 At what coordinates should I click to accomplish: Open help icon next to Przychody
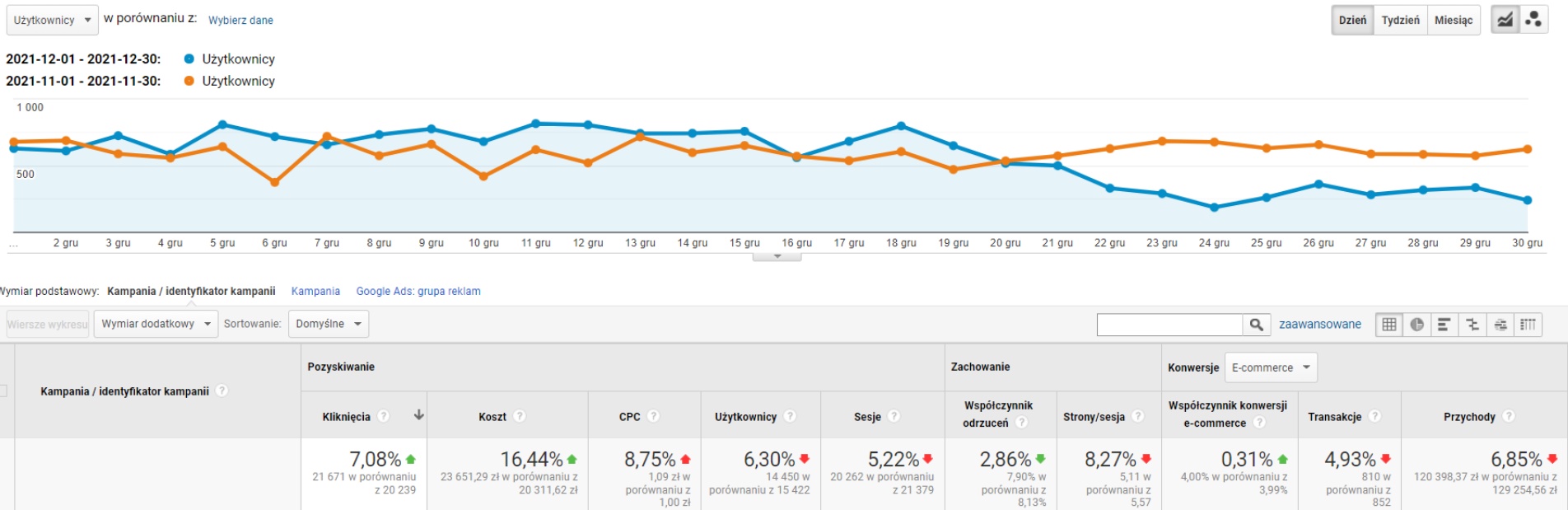click(x=1509, y=416)
